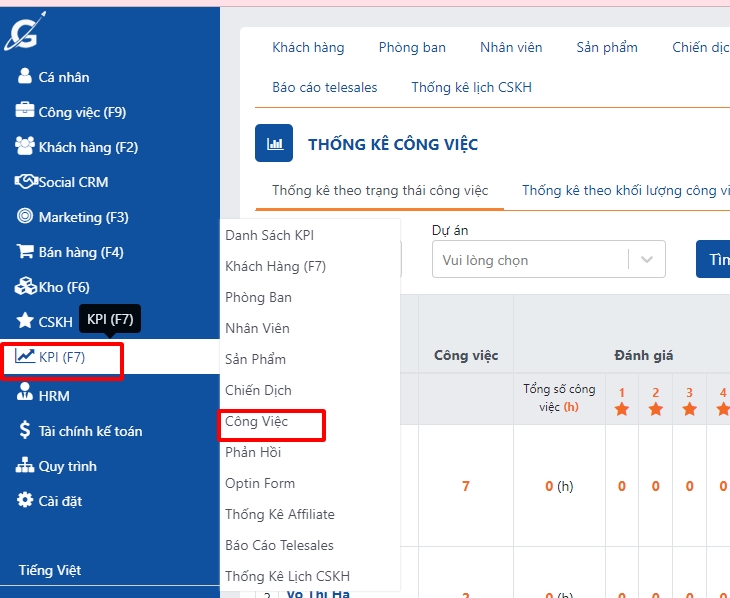Open Cài đặt gear icon
The width and height of the screenshot is (730, 598).
(25, 500)
